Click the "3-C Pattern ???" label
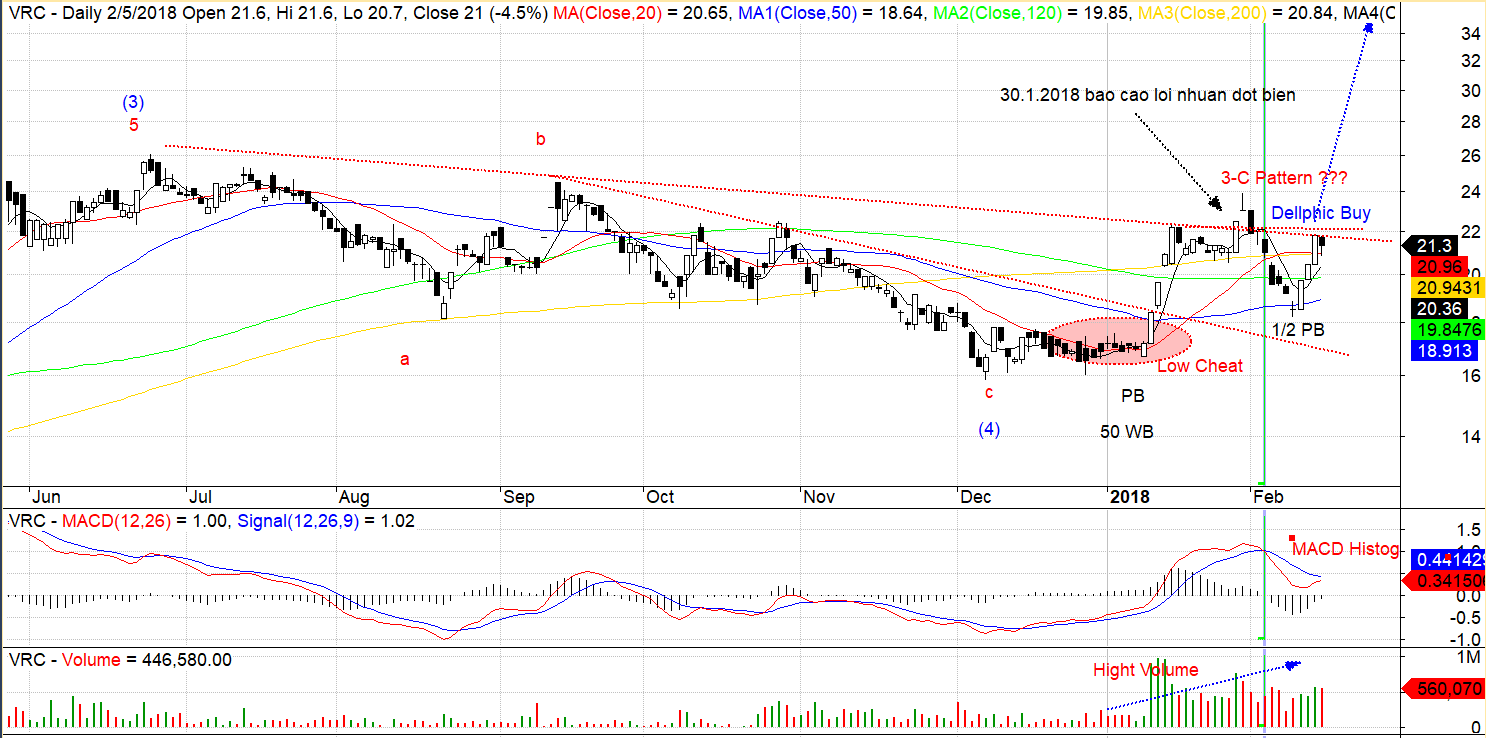The image size is (1486, 738). coord(1283,178)
